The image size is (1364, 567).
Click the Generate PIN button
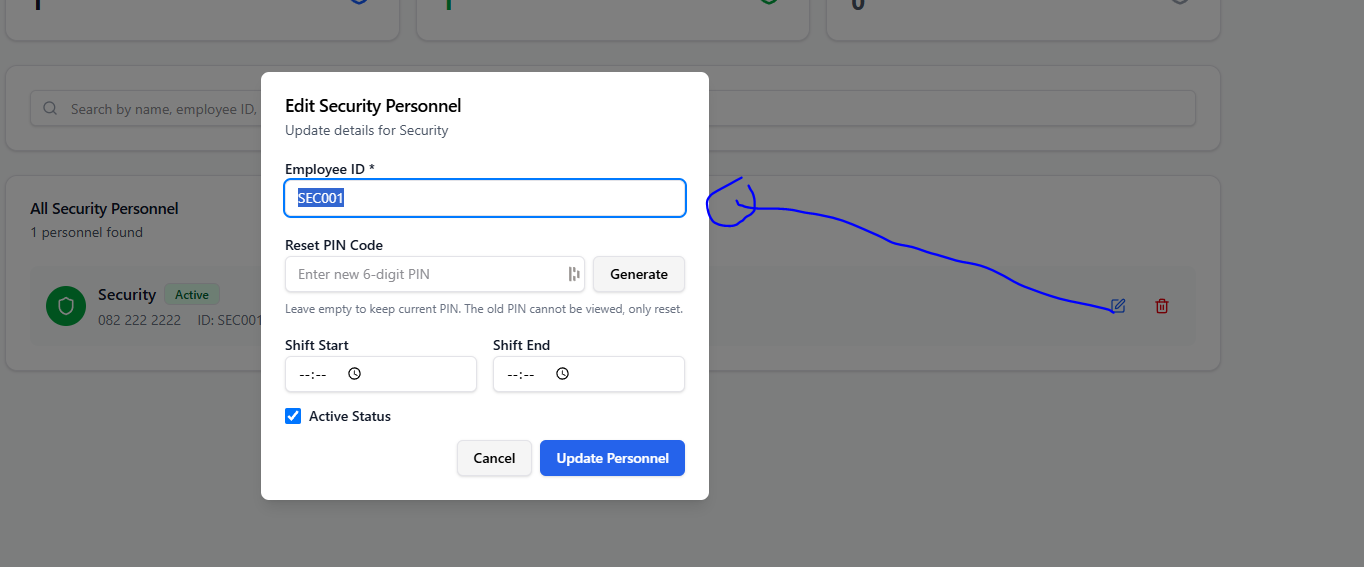coord(639,274)
